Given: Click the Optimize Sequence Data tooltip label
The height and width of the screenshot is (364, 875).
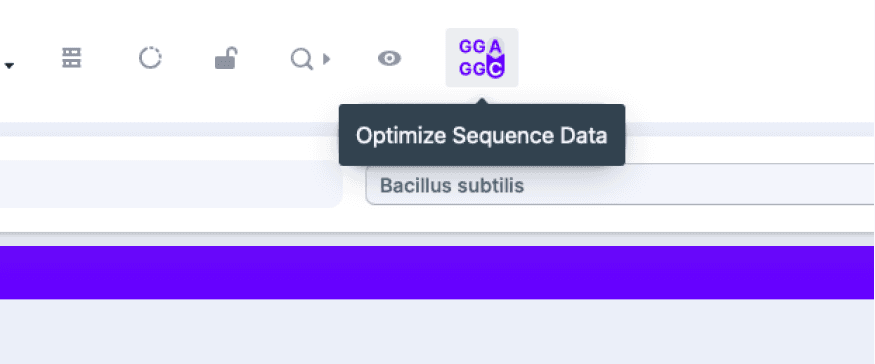Looking at the screenshot, I should pyautogui.click(x=482, y=135).
